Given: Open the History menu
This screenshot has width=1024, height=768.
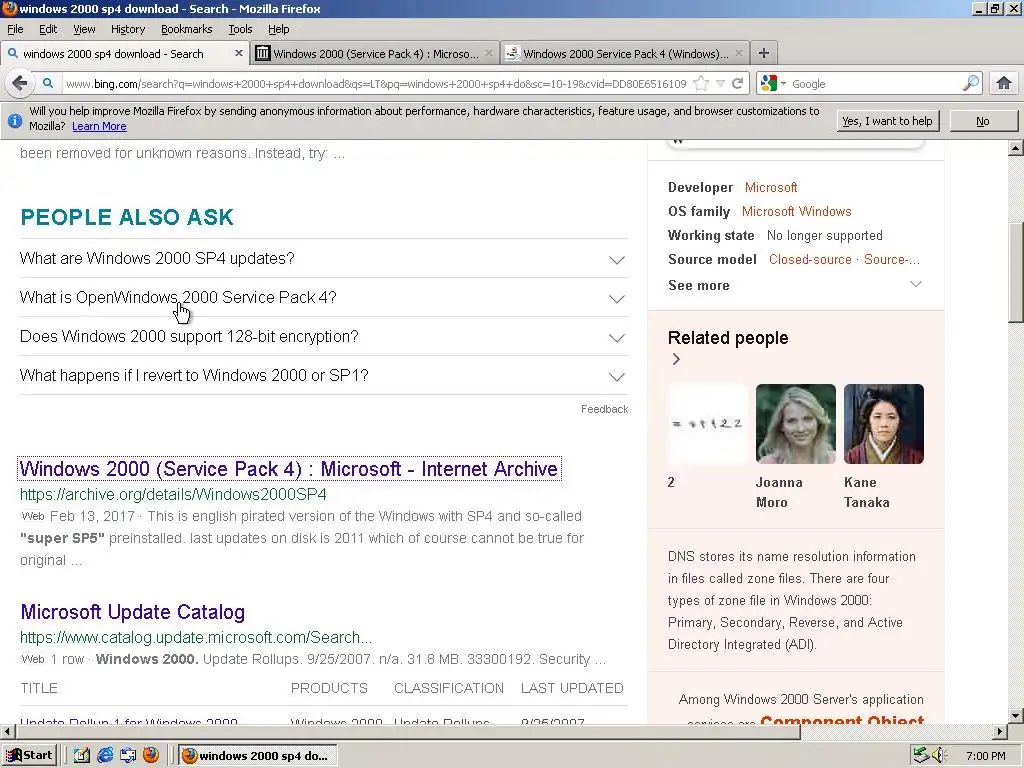Looking at the screenshot, I should click(127, 29).
